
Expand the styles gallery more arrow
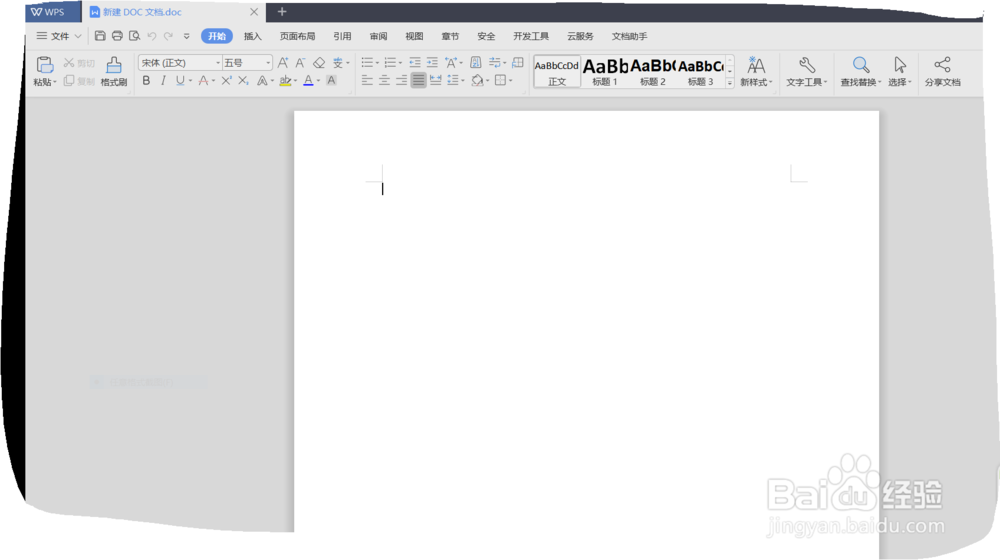tap(730, 83)
